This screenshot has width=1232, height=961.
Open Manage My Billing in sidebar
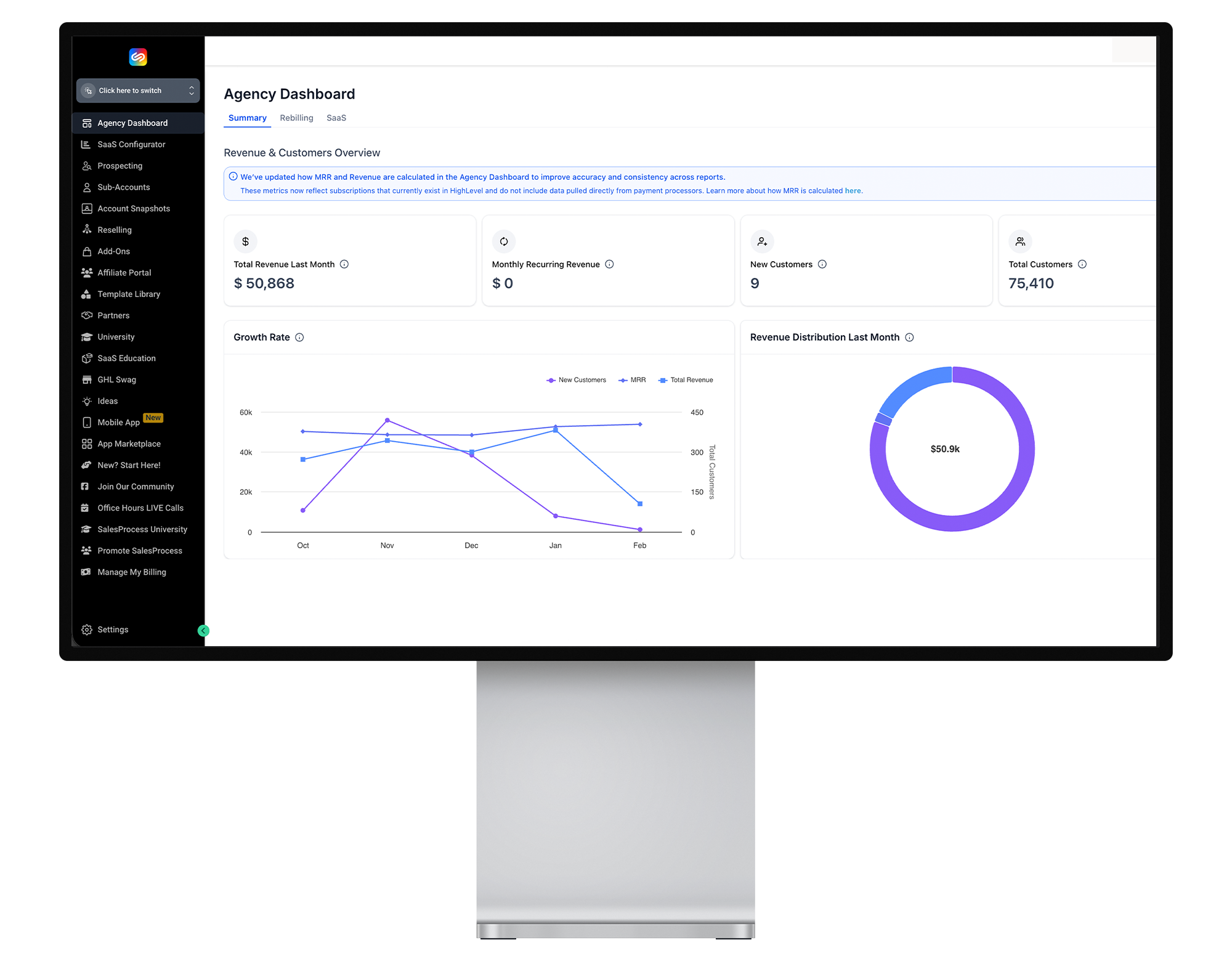click(131, 572)
